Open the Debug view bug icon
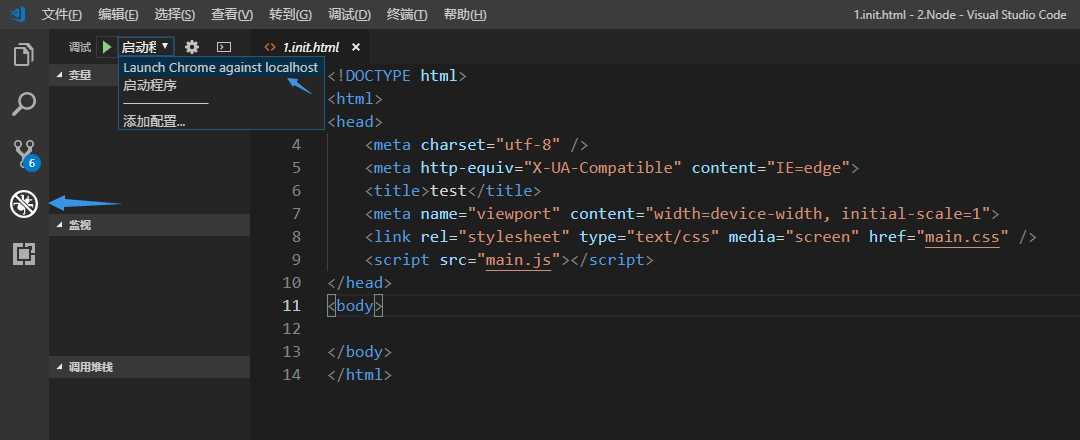Image resolution: width=1080 pixels, height=440 pixels. point(24,204)
